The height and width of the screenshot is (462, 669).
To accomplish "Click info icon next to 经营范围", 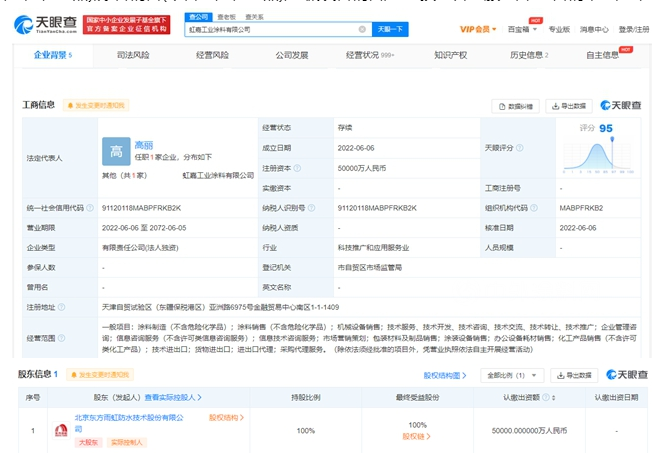I will [61, 338].
